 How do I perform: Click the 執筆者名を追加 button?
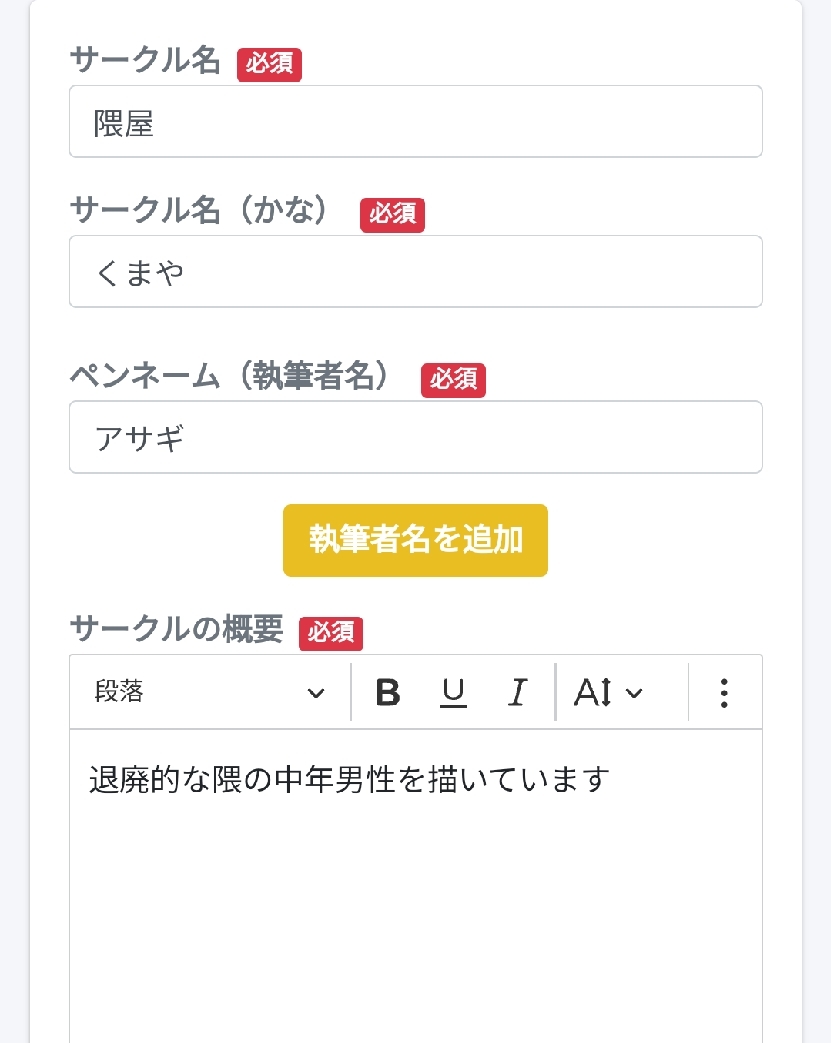[x=415, y=540]
